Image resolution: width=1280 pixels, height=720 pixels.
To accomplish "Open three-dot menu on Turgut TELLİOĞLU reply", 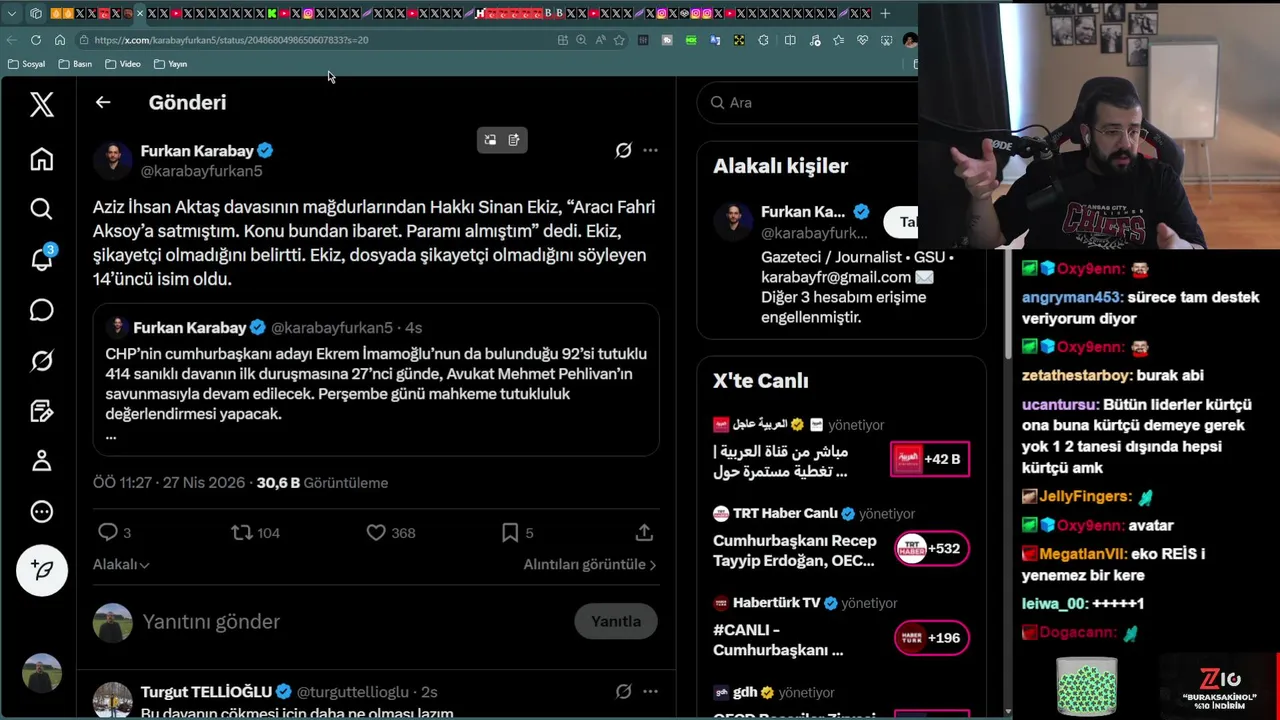I will (650, 691).
